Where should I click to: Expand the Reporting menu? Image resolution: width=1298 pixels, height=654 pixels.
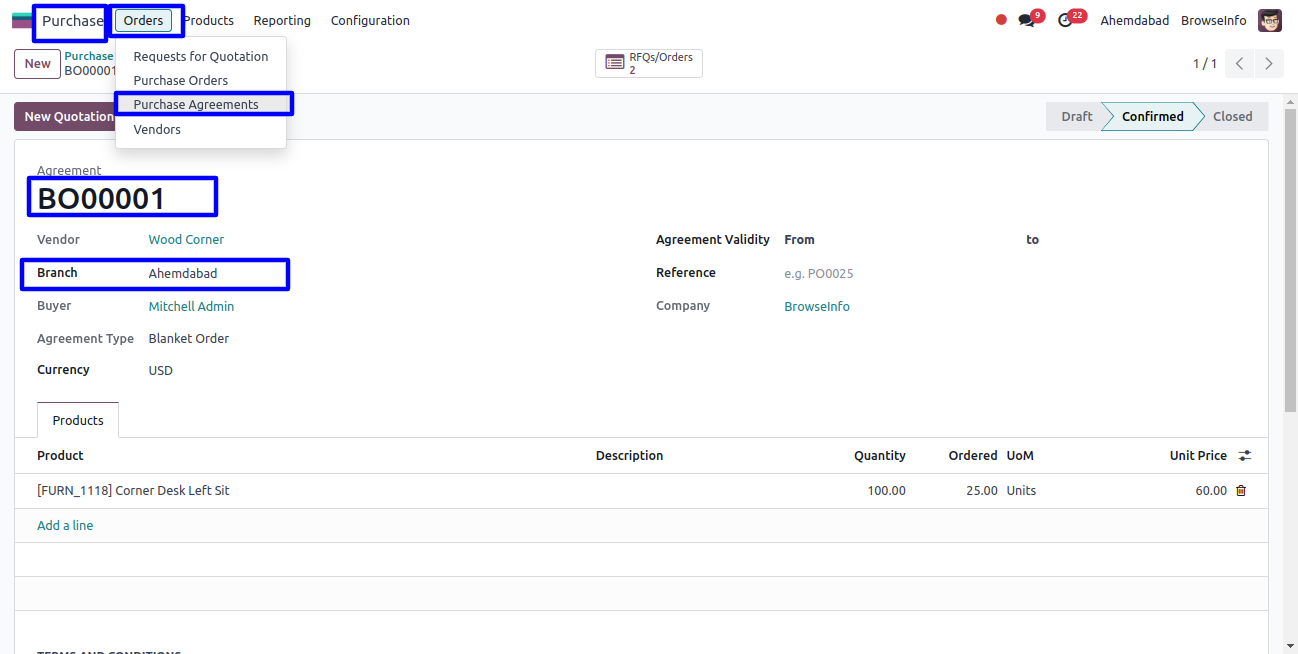click(x=282, y=21)
